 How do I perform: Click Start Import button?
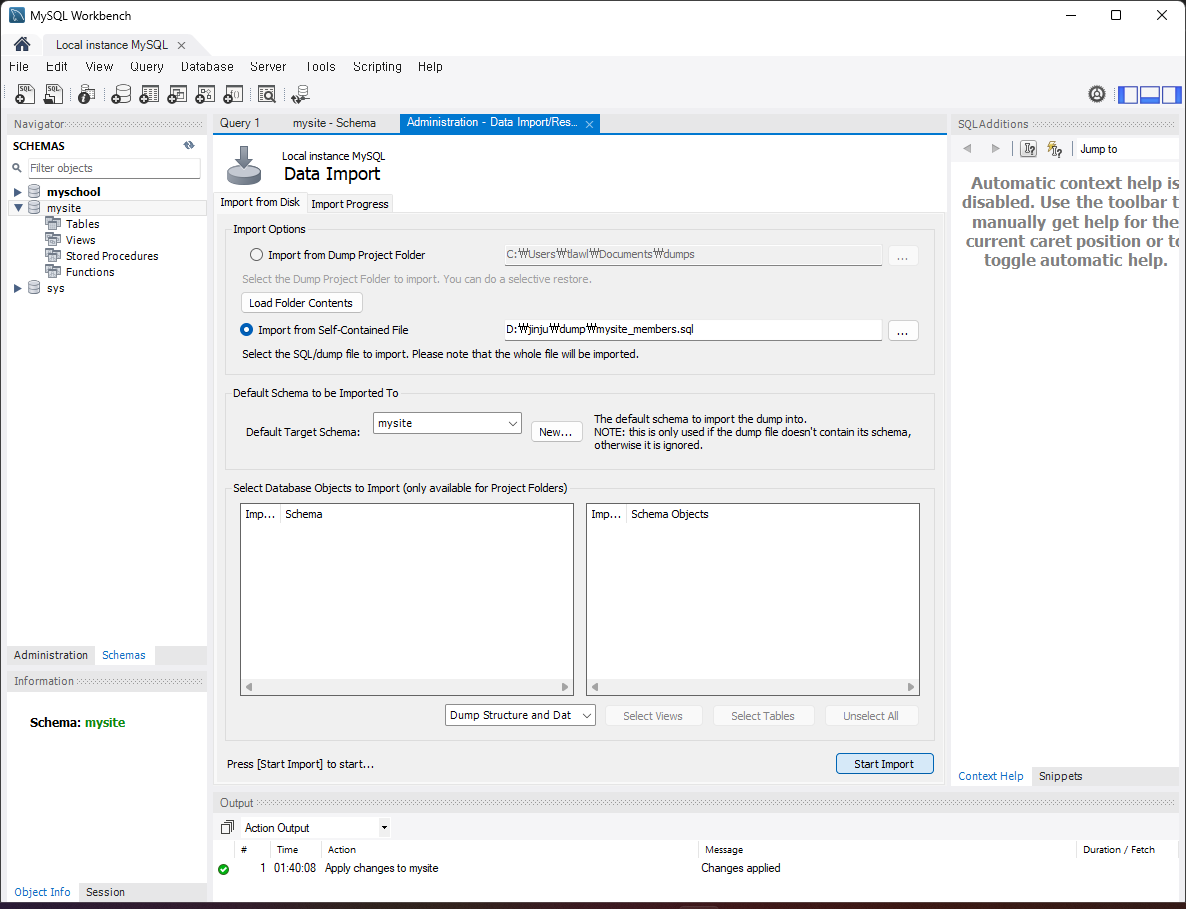[x=884, y=764]
